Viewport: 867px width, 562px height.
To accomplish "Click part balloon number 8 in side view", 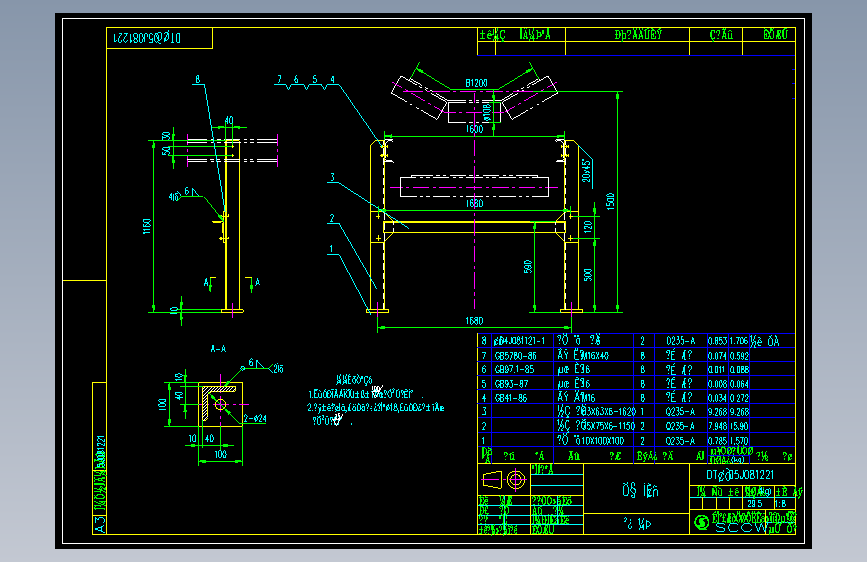I will (x=197, y=80).
